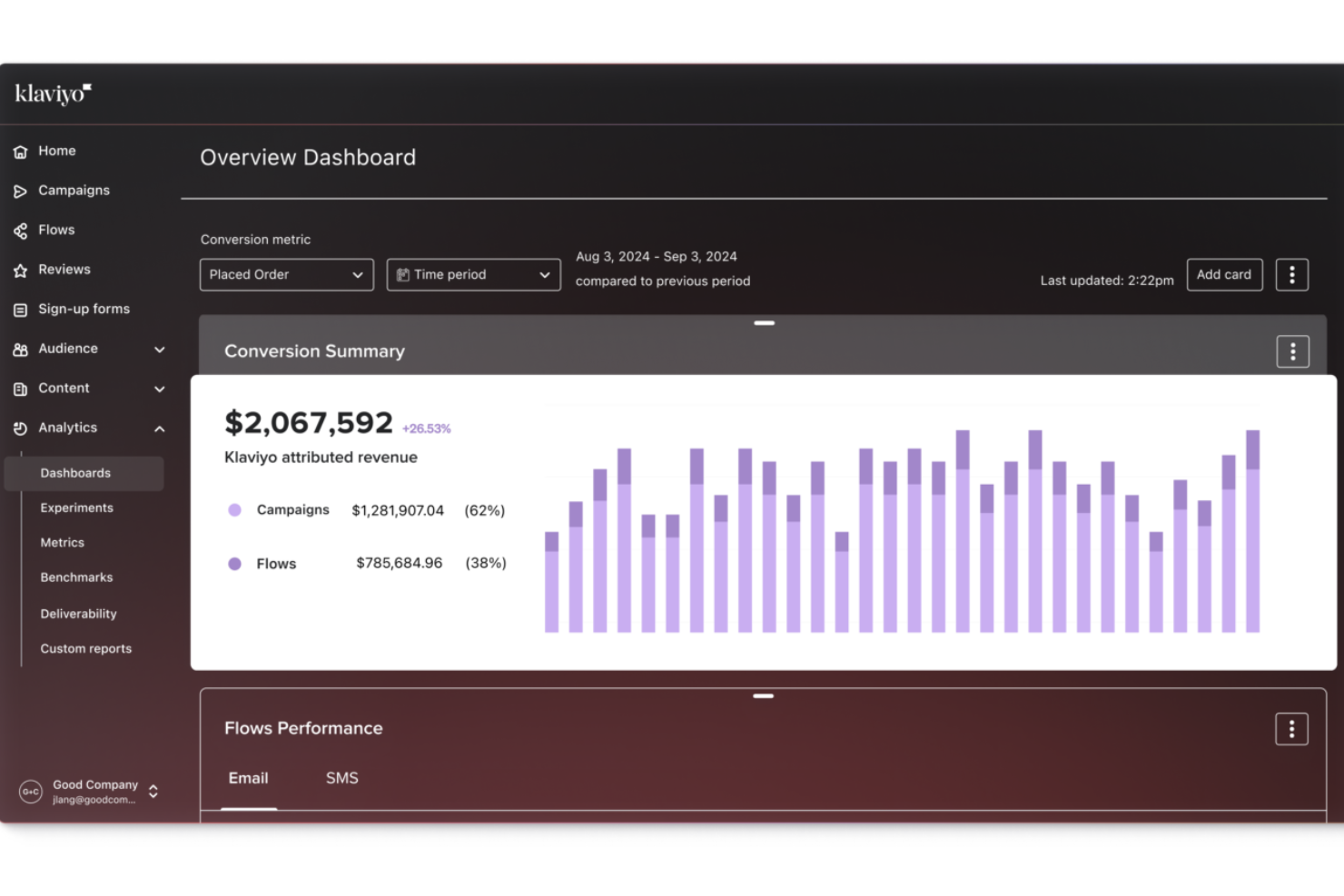Switch to the SMS tab
The image size is (1344, 896).
(342, 778)
